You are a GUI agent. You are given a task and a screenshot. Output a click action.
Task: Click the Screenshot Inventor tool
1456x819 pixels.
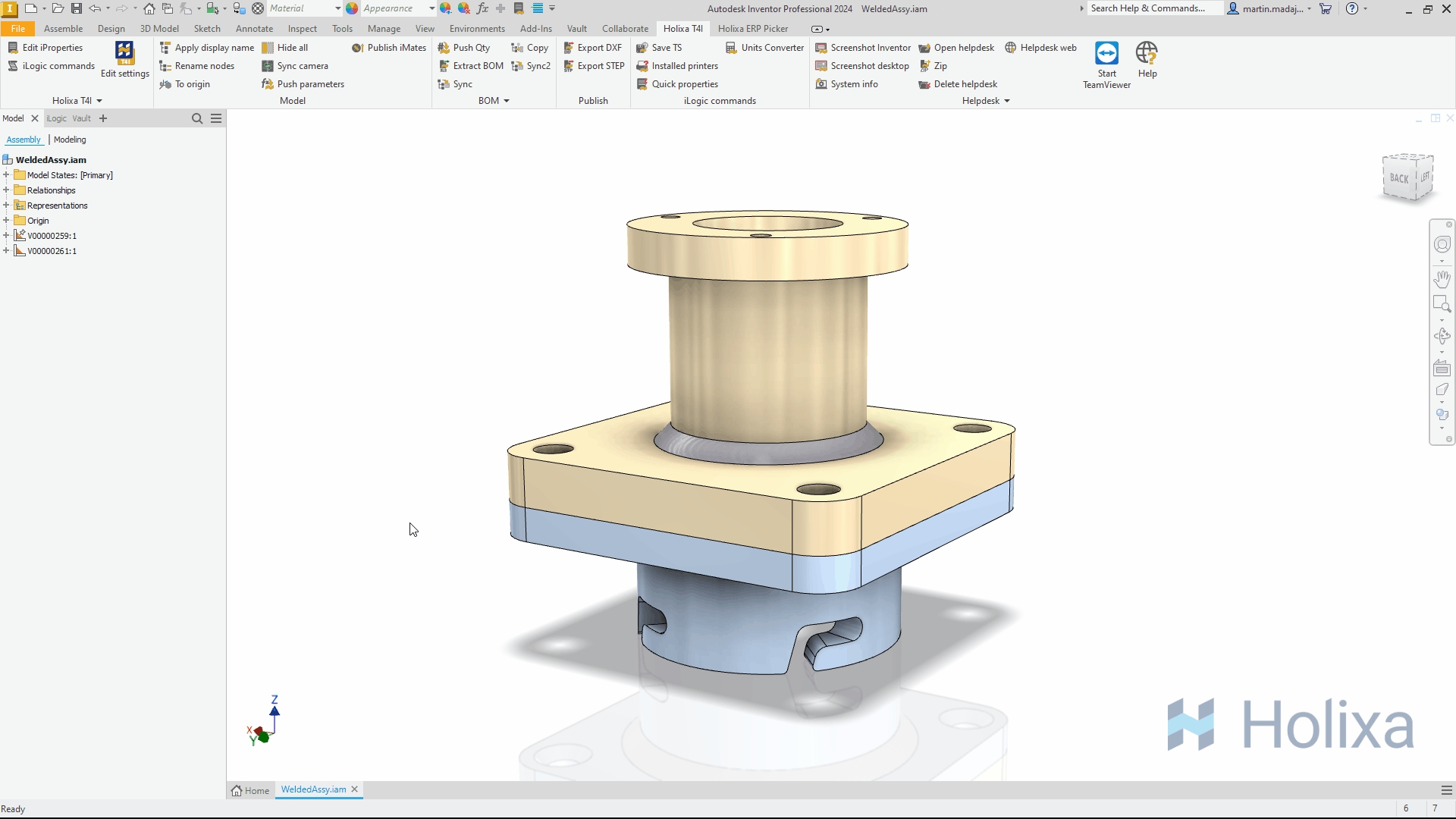(x=863, y=48)
